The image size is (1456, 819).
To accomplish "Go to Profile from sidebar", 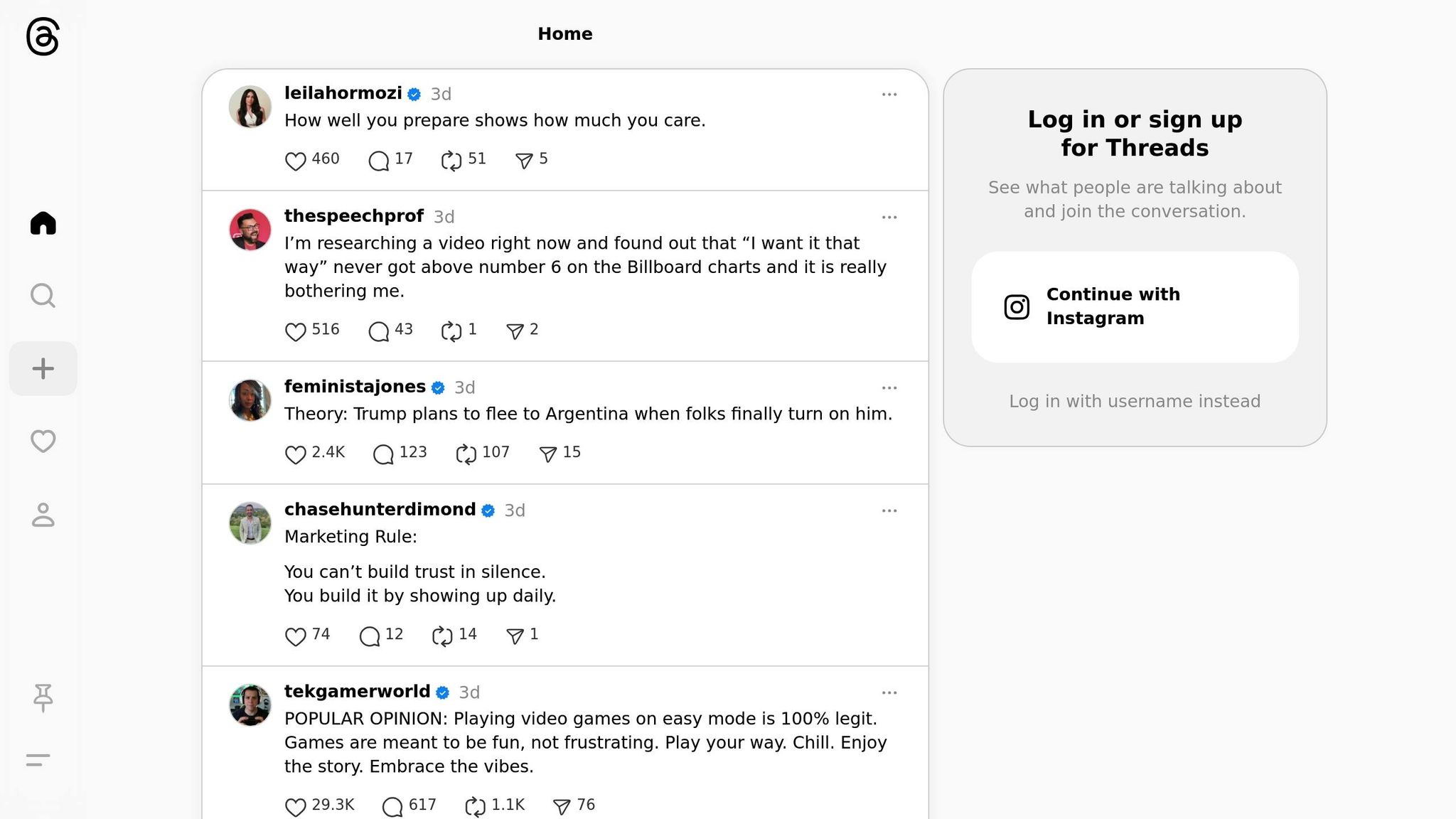I will tap(43, 515).
